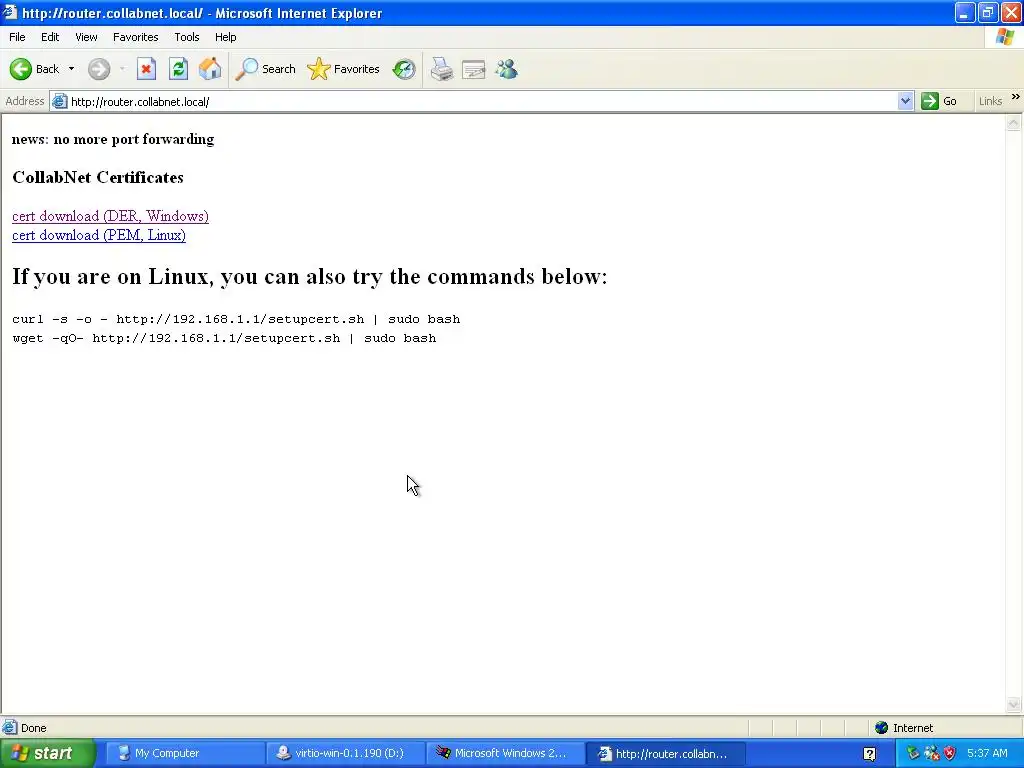1024x768 pixels.
Task: Click the Go button
Action: click(x=939, y=101)
